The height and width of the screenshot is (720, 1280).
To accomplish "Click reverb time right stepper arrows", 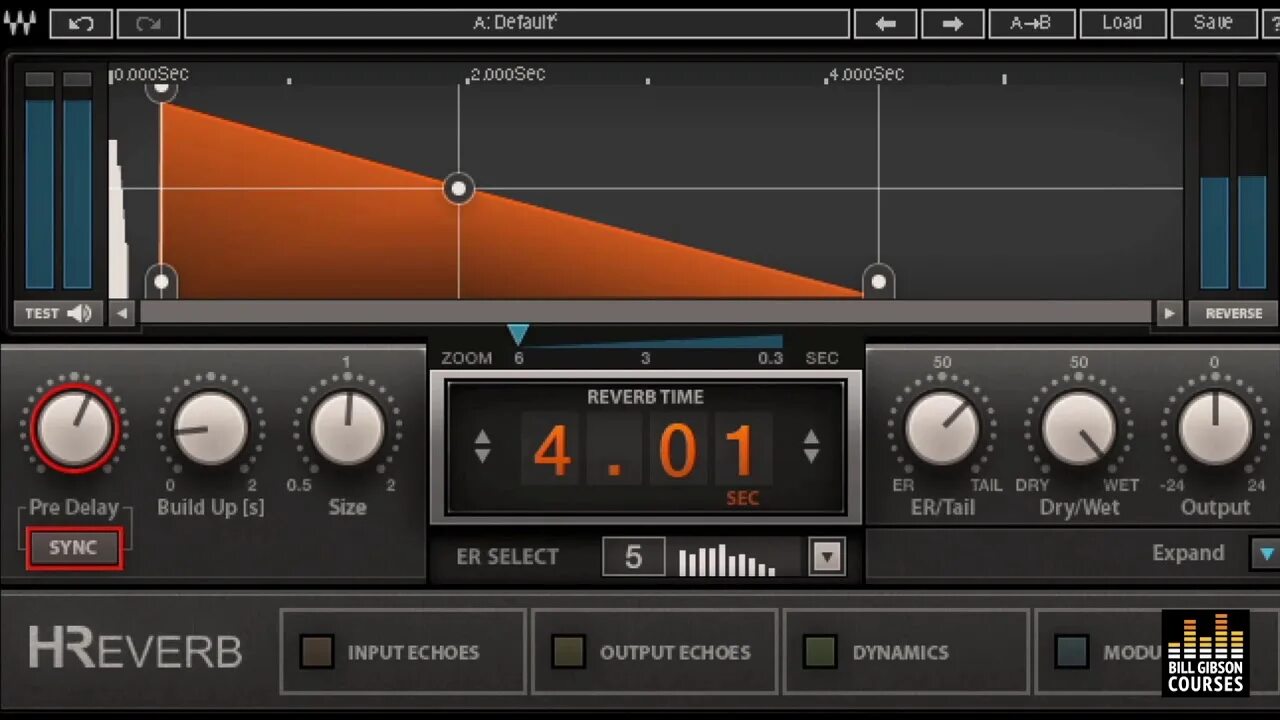I will click(x=811, y=446).
